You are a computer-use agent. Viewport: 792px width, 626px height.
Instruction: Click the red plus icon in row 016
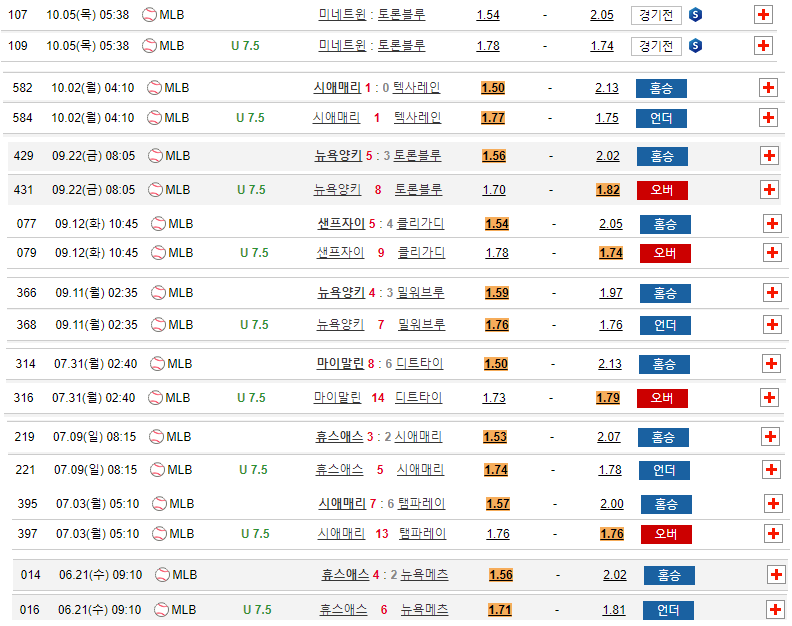pos(775,610)
